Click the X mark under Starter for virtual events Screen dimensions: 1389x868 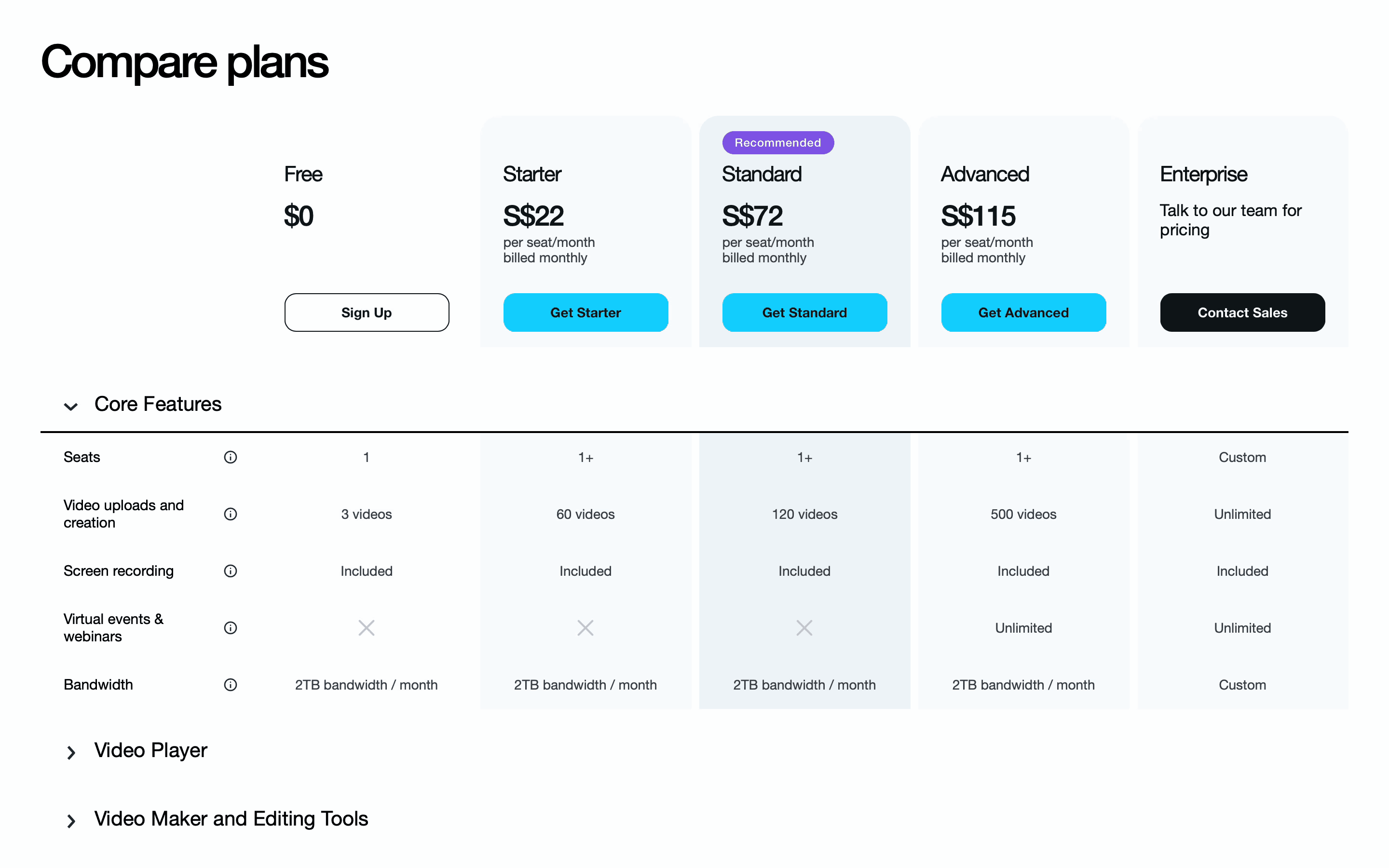(586, 627)
